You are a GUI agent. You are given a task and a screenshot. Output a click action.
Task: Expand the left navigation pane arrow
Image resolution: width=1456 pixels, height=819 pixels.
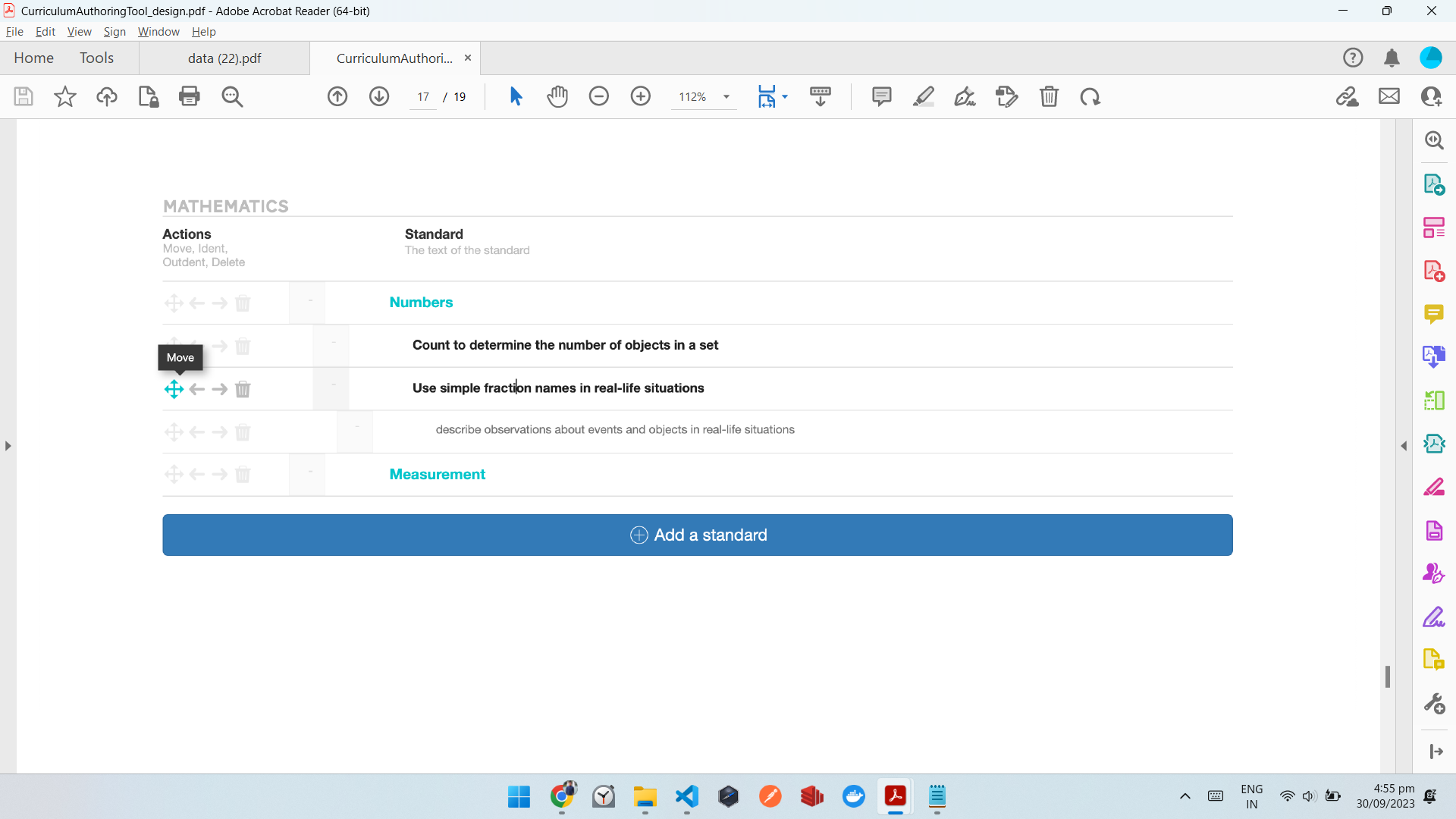(8, 446)
